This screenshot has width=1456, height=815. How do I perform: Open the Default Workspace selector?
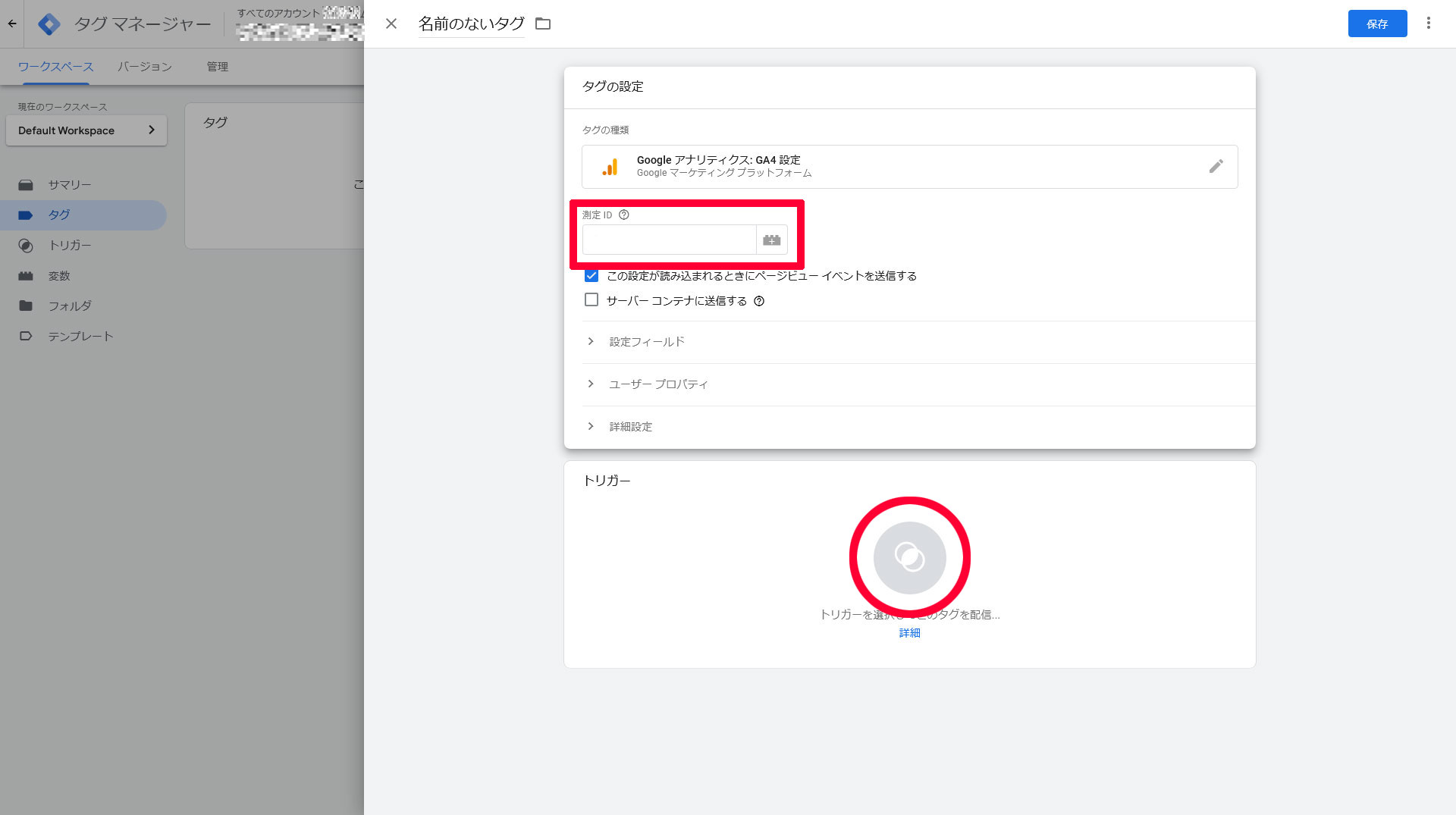86,130
